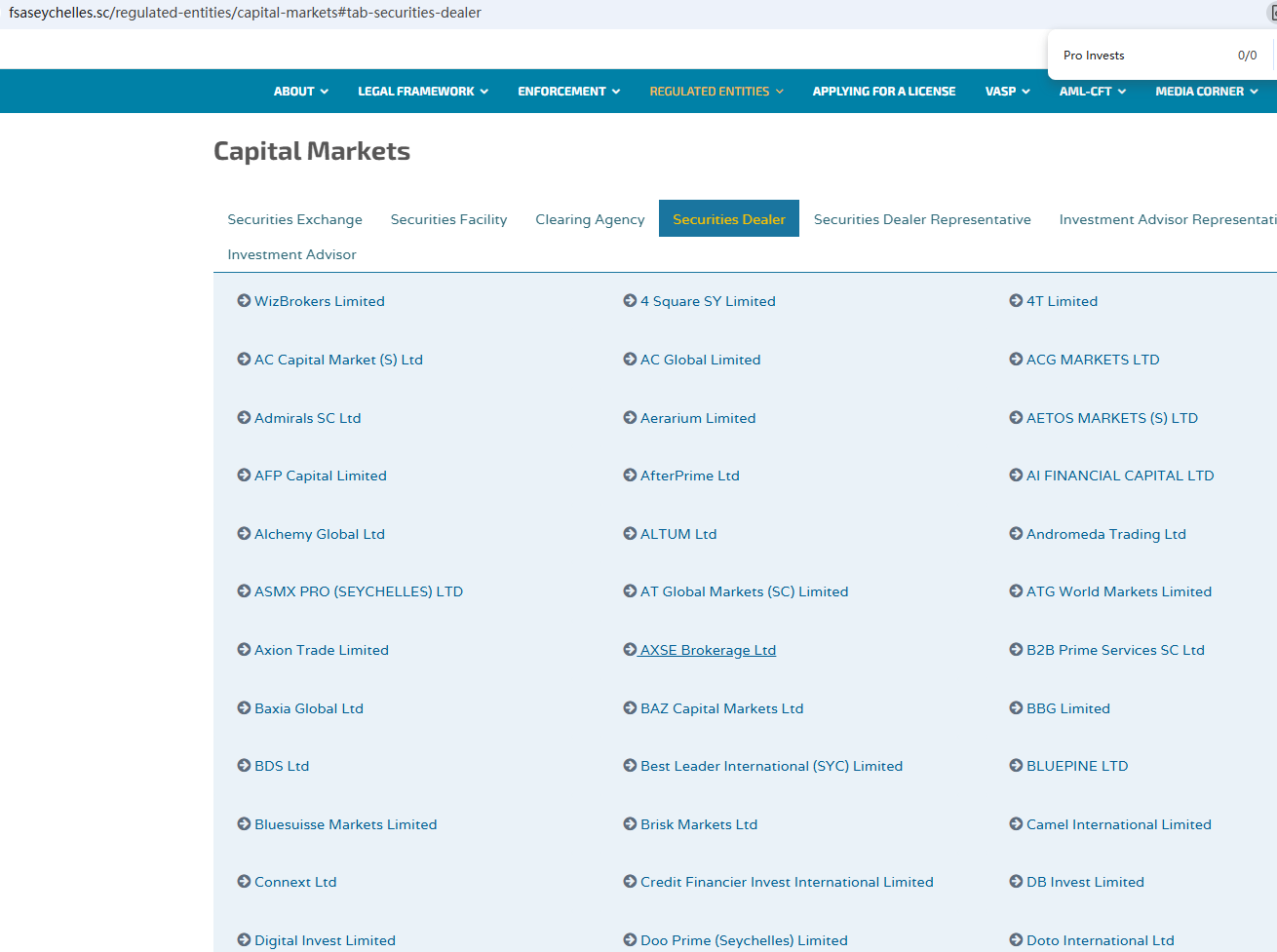Click arrow icon beside AI FINANCIAL CAPITAL LTD
This screenshot has height=952, width=1277.
(x=1016, y=476)
